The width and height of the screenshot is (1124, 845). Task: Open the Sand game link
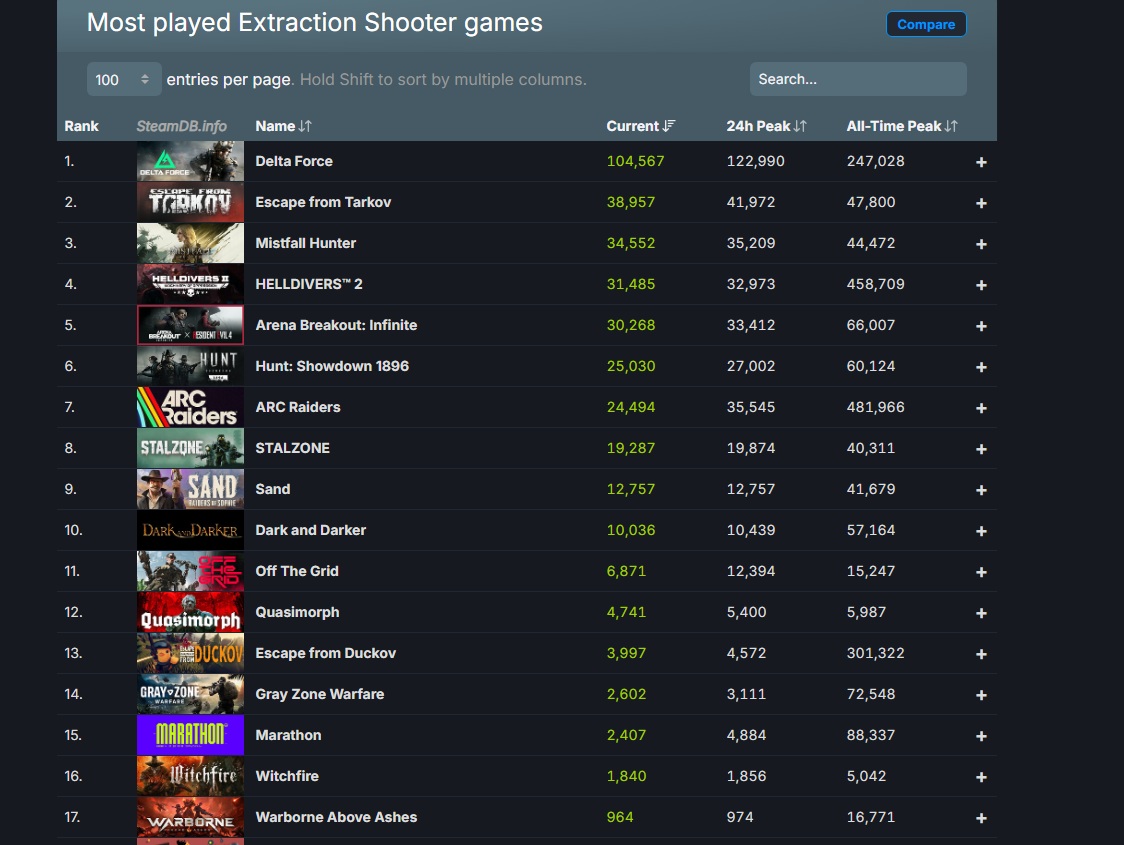pos(272,489)
